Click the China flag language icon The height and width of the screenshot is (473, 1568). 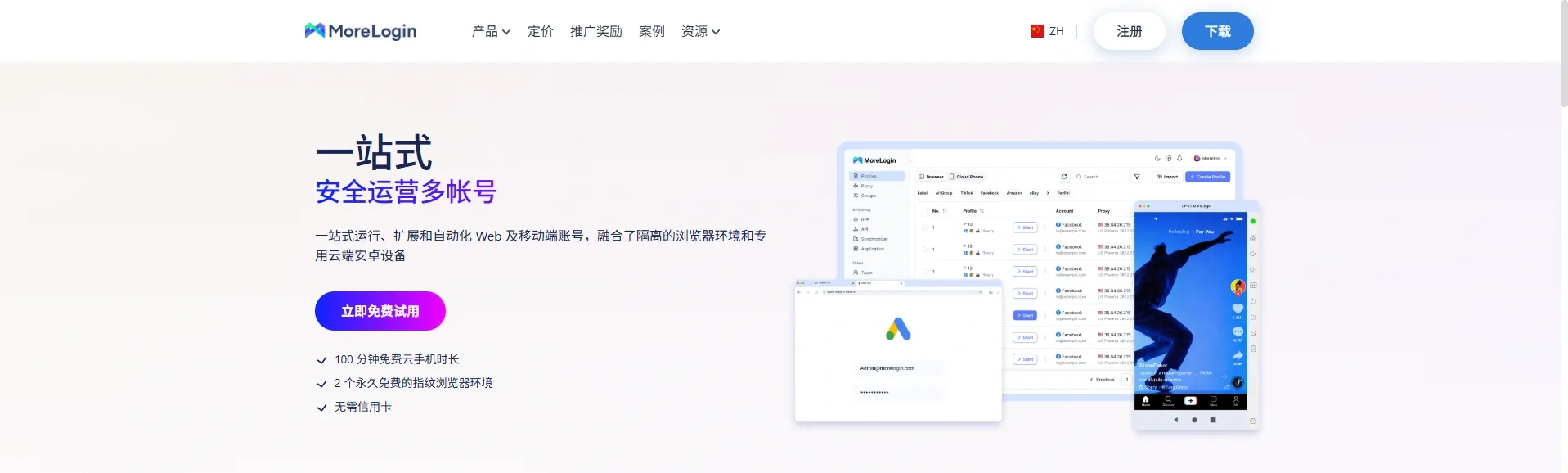coord(1036,31)
